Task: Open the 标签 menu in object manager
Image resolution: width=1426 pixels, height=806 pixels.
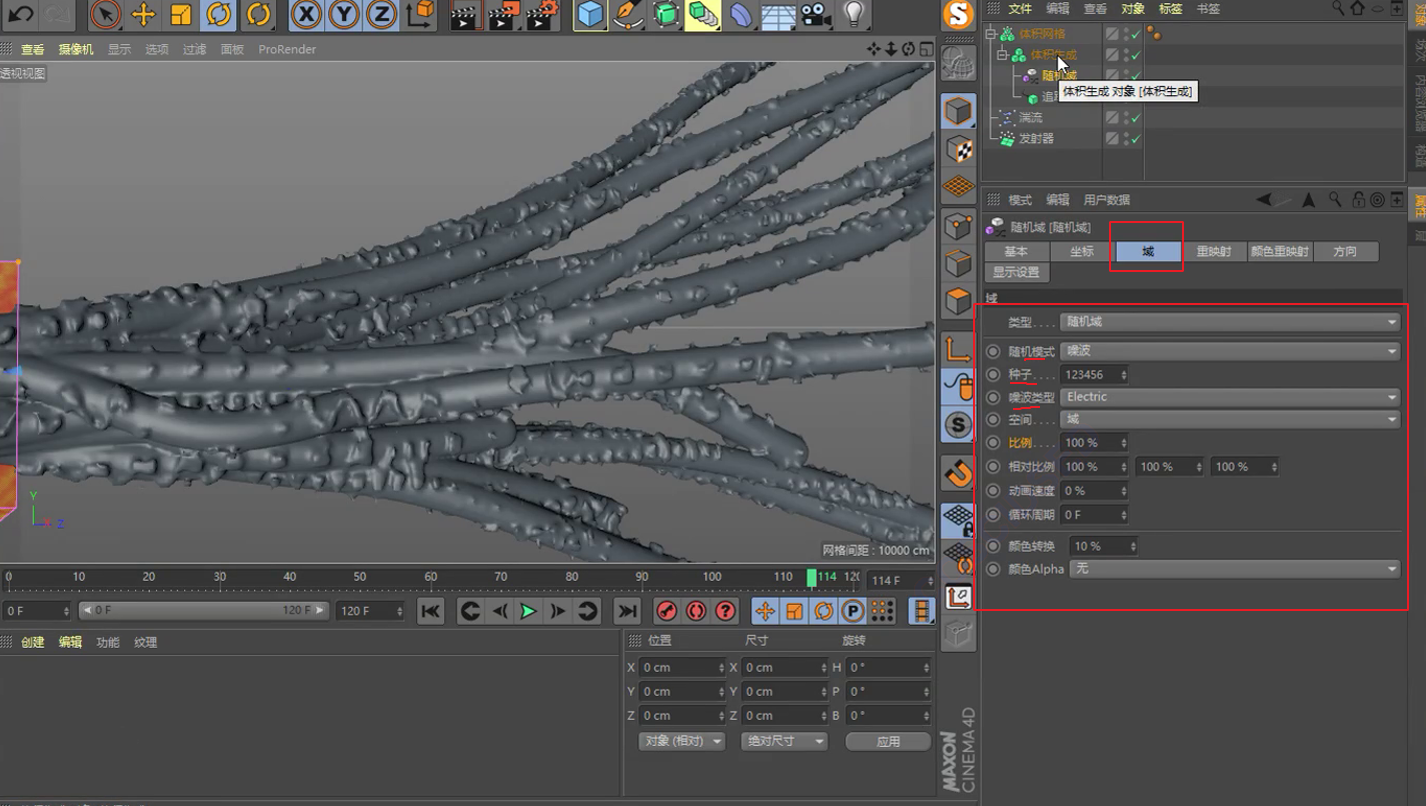Action: point(1171,9)
